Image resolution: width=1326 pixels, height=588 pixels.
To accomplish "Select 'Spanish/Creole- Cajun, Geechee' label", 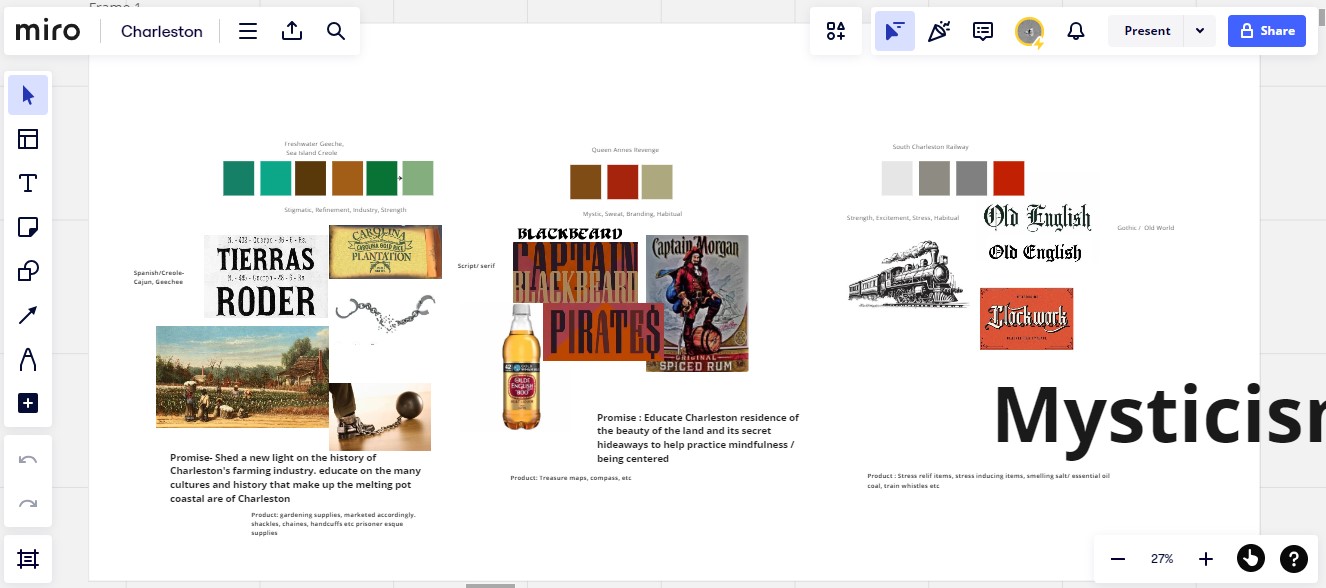I will 159,277.
